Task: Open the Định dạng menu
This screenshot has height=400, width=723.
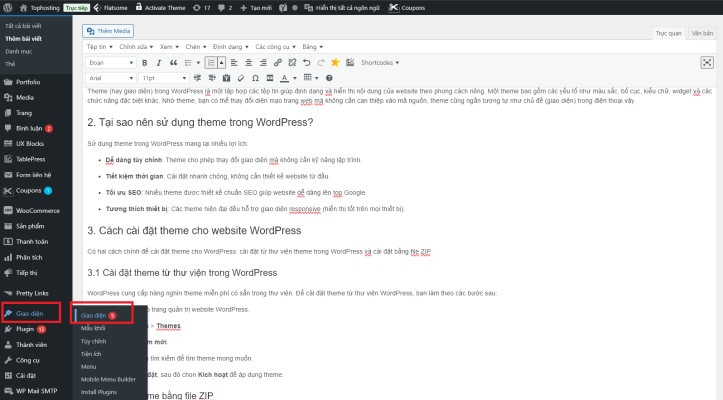Action: click(x=229, y=46)
